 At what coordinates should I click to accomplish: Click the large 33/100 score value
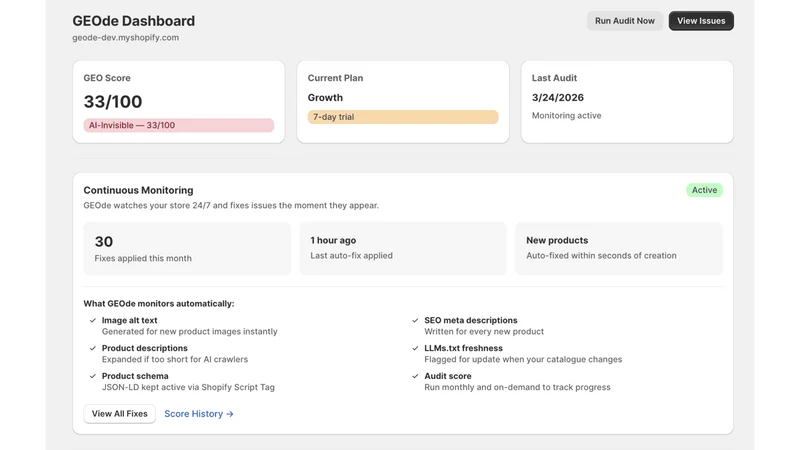(113, 102)
